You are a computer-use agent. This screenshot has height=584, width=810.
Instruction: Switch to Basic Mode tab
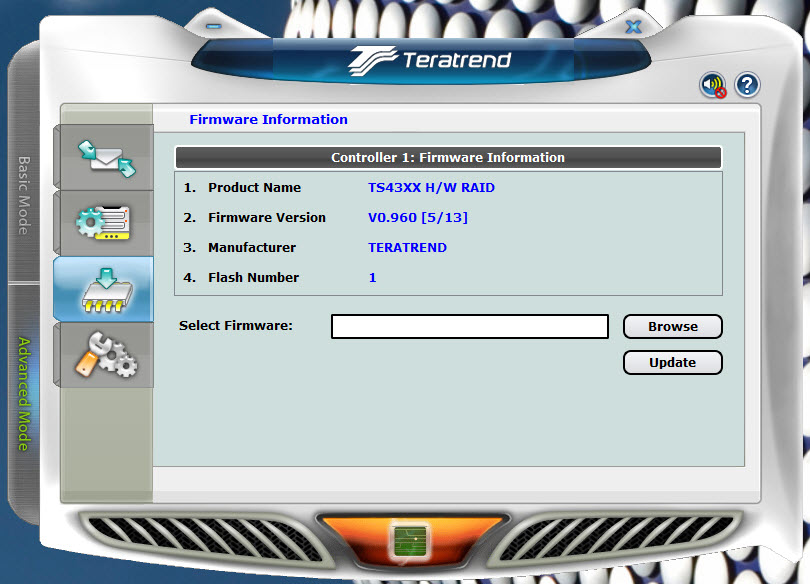click(24, 195)
